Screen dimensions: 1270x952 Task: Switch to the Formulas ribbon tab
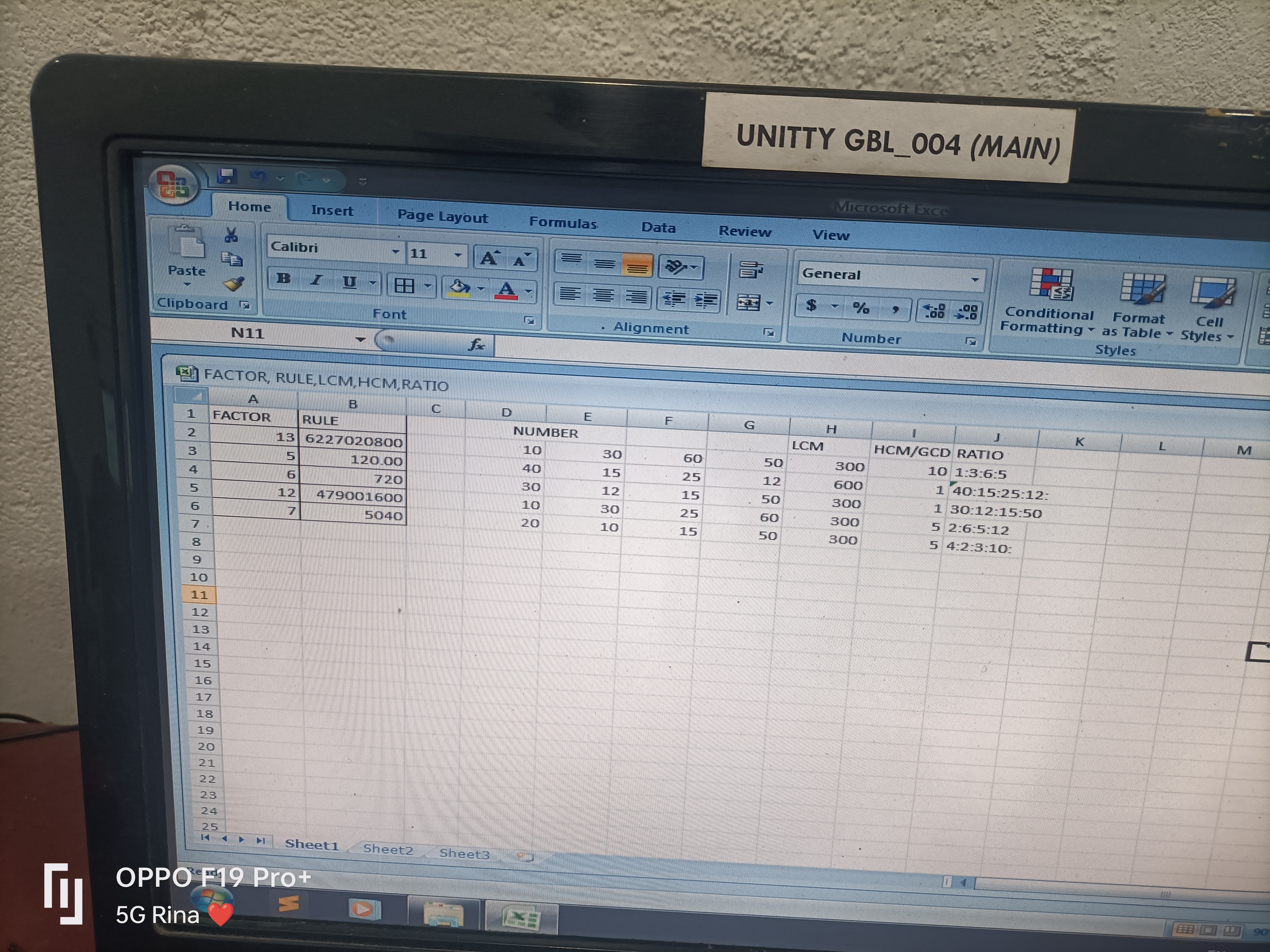click(563, 223)
